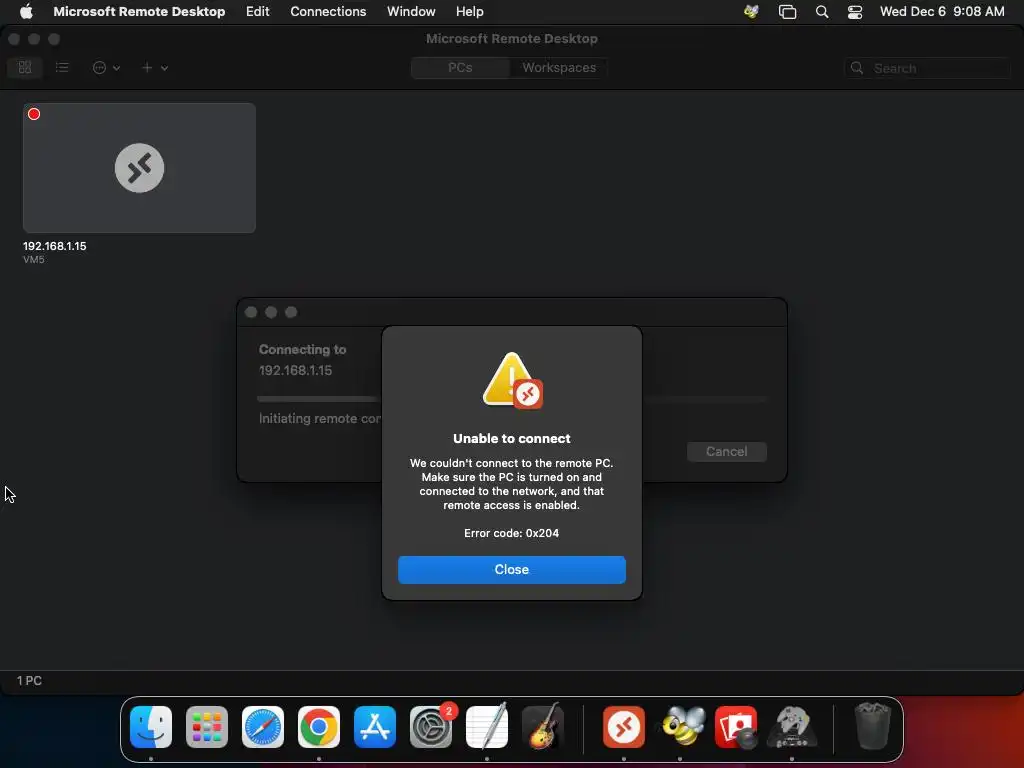Image resolution: width=1024 pixels, height=768 pixels.
Task: Close the connecting progress window
Action: [251, 312]
